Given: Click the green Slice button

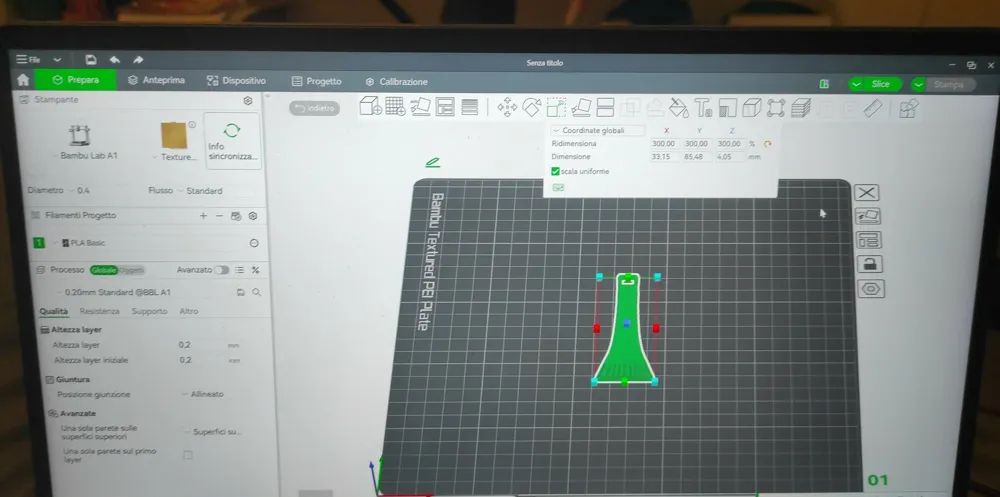Looking at the screenshot, I should [874, 84].
